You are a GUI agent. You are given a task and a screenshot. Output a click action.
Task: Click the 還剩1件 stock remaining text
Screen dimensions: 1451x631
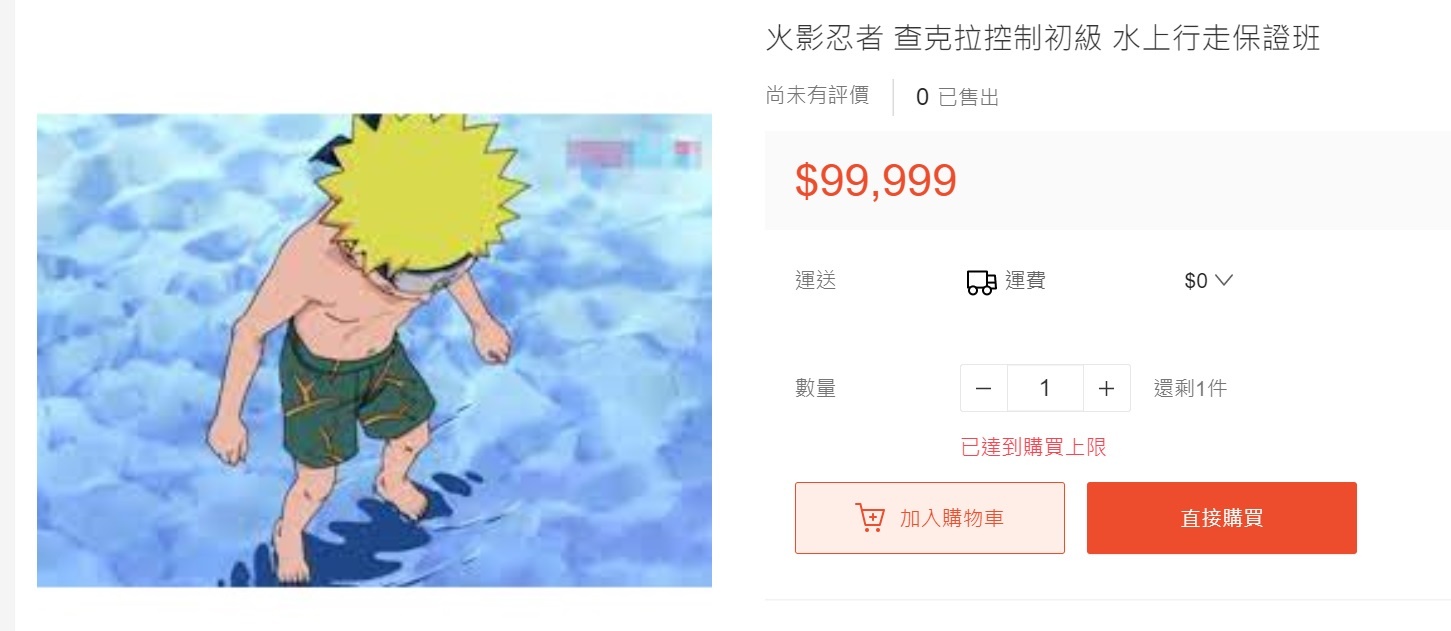[x=1190, y=388]
